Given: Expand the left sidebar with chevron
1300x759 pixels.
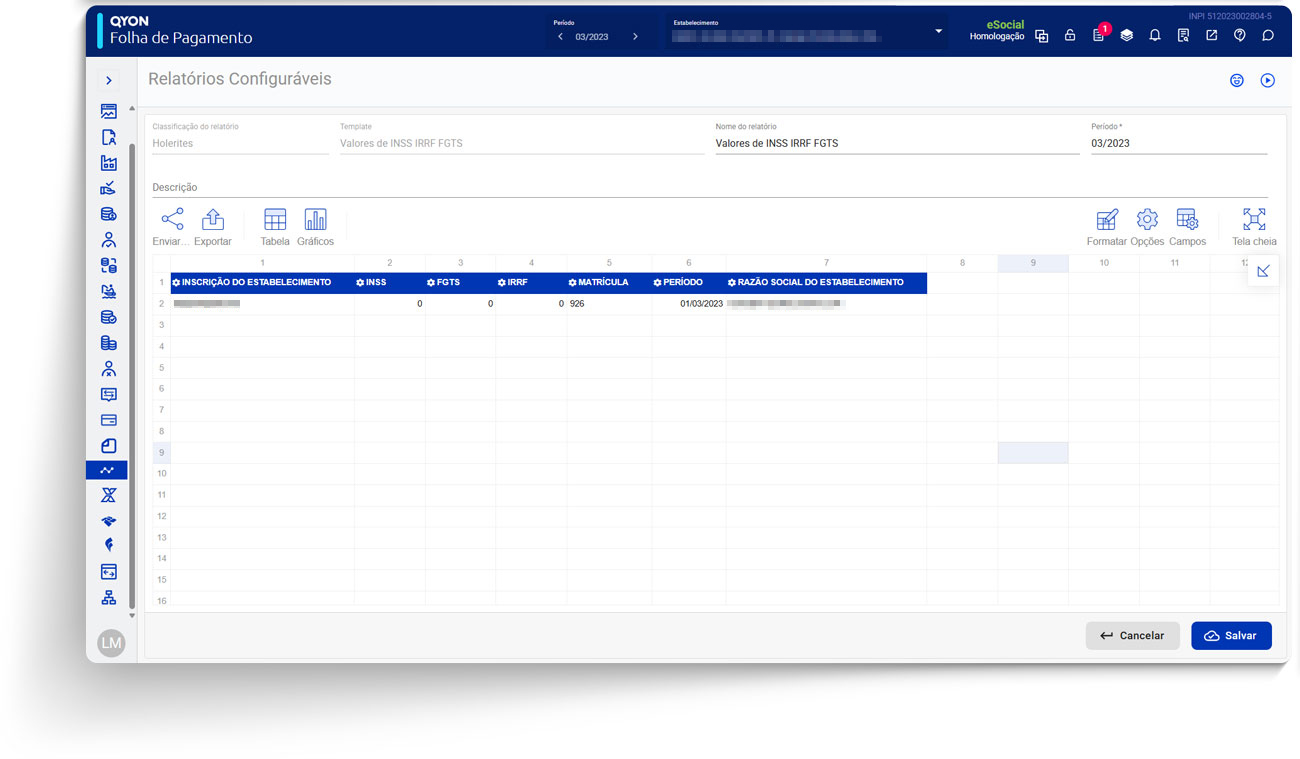Looking at the screenshot, I should (109, 81).
